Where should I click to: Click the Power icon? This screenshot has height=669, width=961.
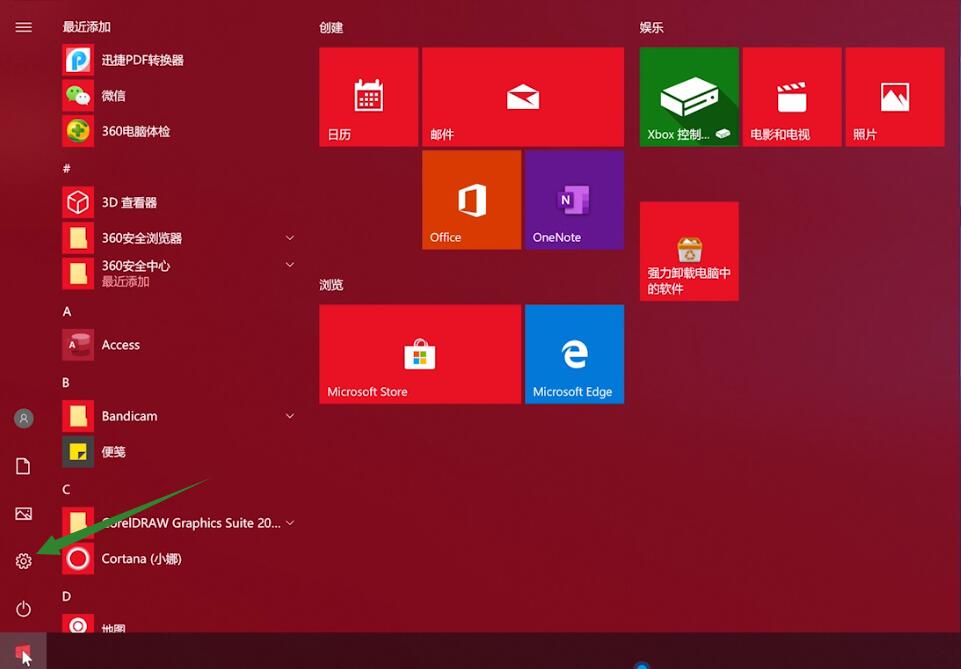point(23,608)
